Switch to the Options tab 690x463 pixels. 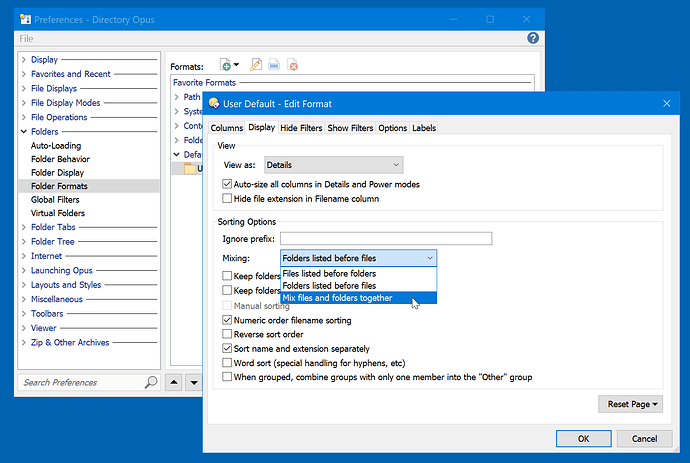click(x=393, y=128)
